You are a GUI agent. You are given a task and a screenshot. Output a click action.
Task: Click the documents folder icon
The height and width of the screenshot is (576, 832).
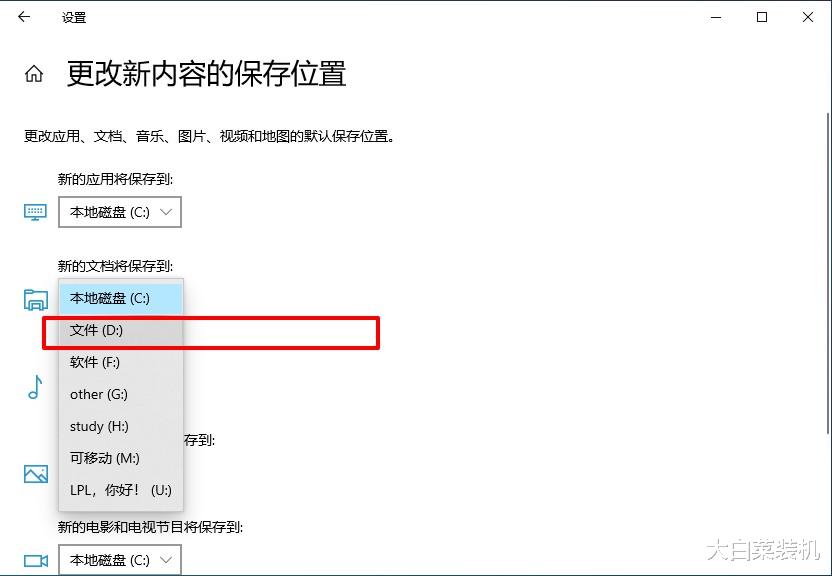point(36,300)
